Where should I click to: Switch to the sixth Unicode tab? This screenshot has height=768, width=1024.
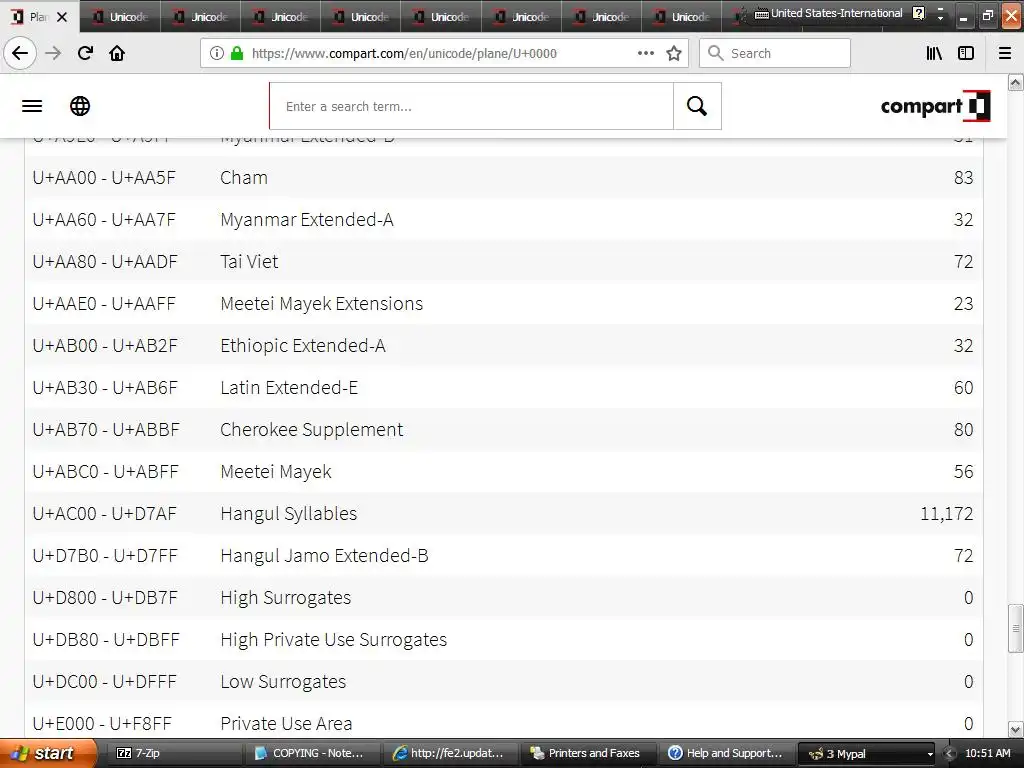pyautogui.click(x=522, y=17)
